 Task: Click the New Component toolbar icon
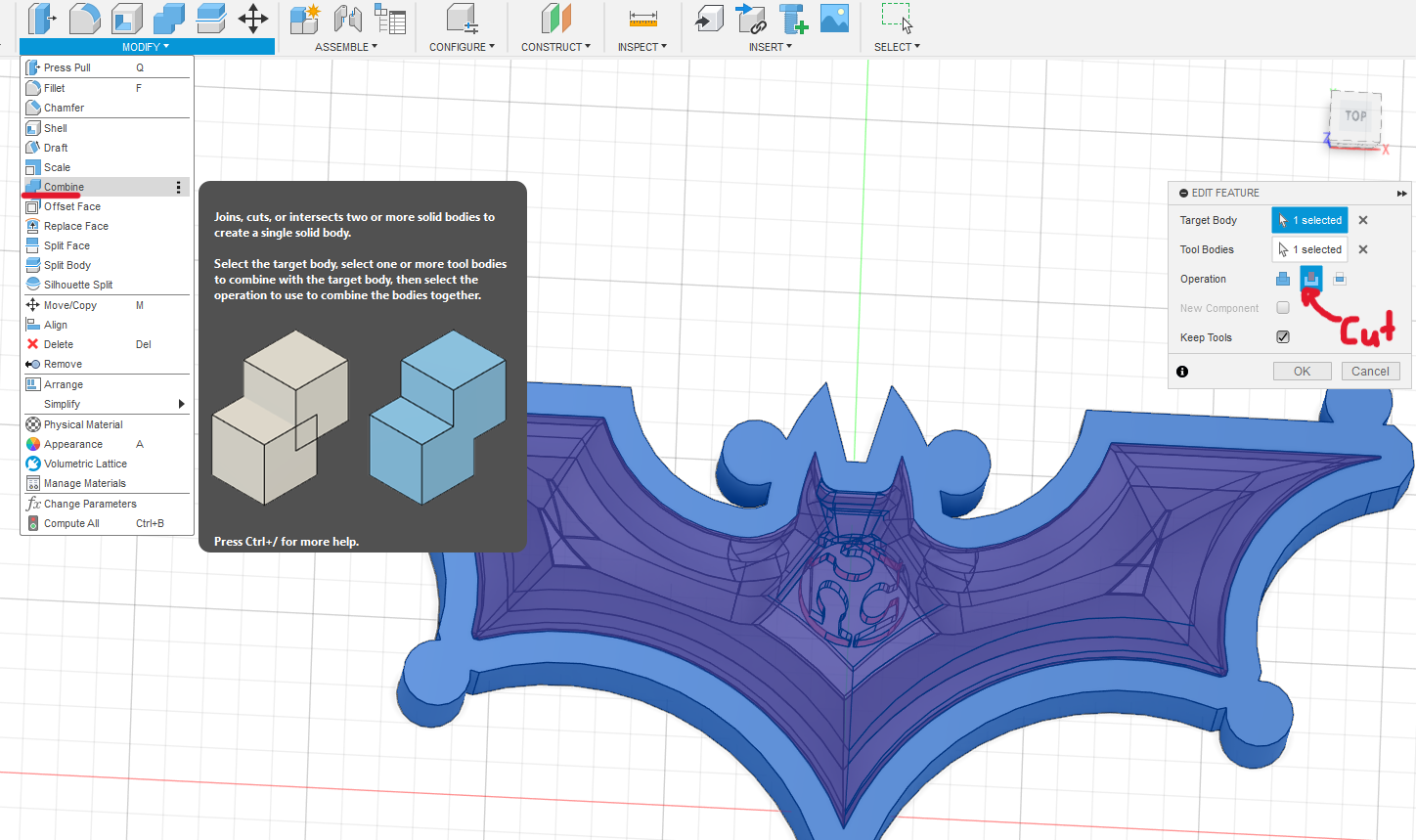point(305,18)
